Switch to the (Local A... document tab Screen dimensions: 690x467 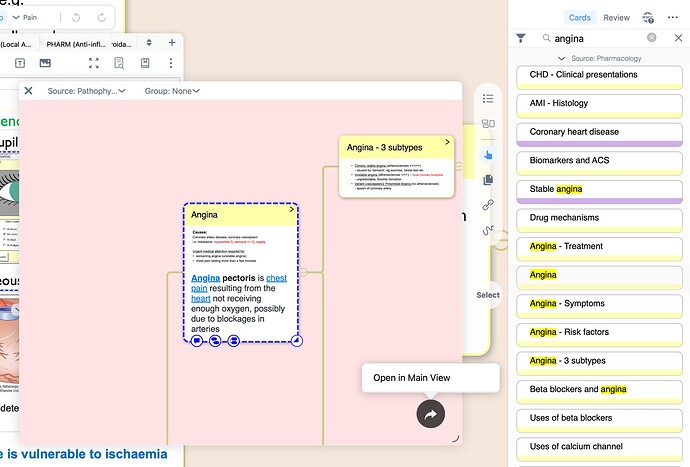[x=16, y=44]
